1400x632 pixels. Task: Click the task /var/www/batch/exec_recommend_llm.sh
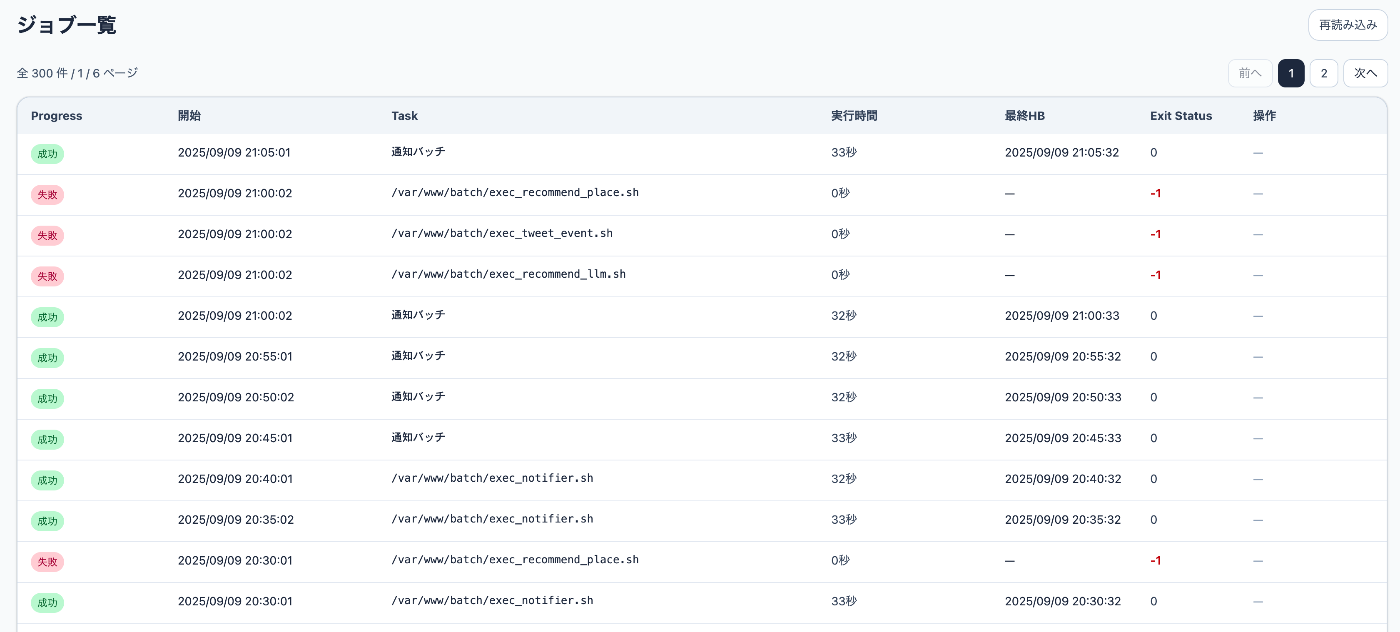tap(508, 274)
